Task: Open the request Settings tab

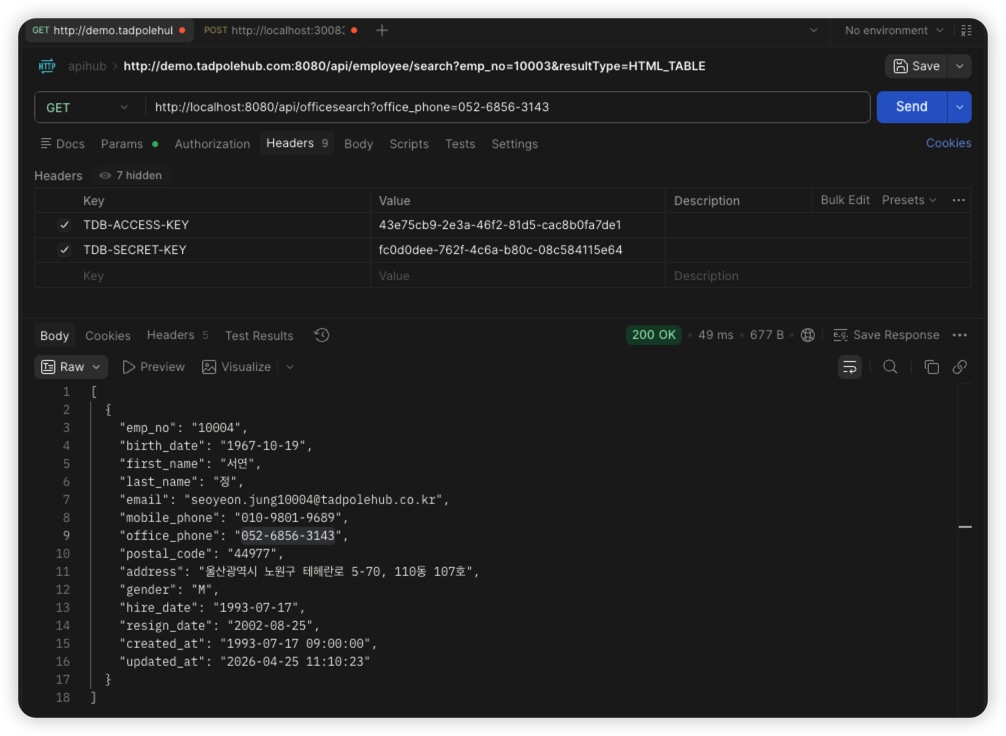Action: point(515,144)
